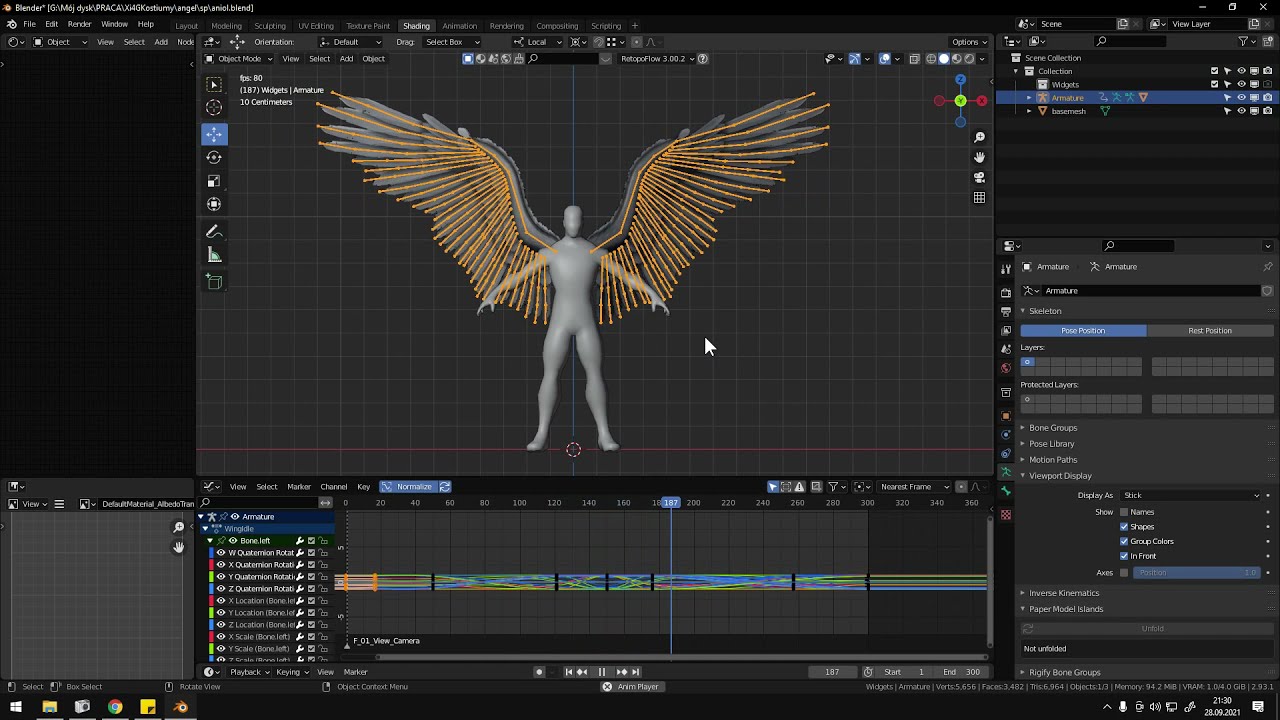Switch orthographic/perspective grid icon
The height and width of the screenshot is (720, 1280).
coord(979,197)
